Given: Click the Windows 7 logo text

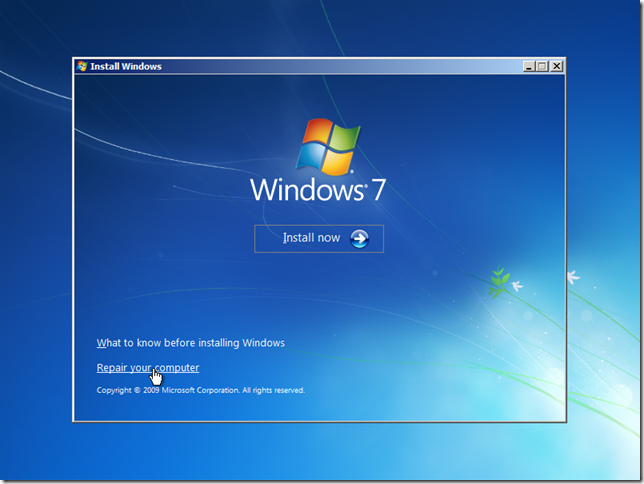Looking at the screenshot, I should [x=318, y=190].
